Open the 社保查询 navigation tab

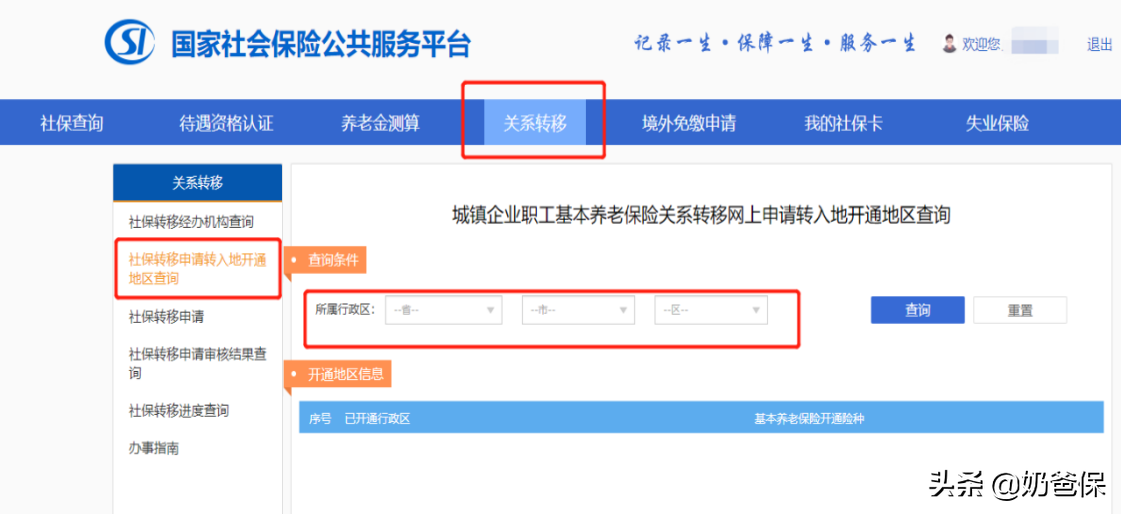point(71,123)
